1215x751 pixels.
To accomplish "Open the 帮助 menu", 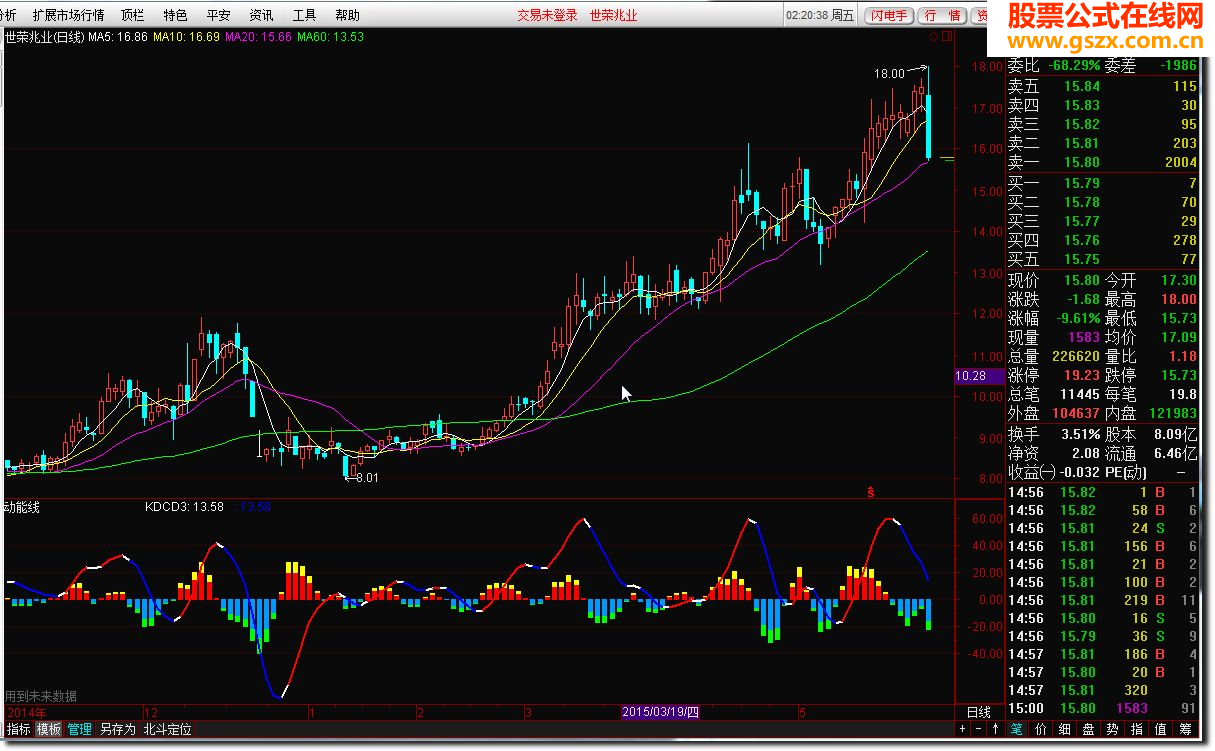I will (x=347, y=15).
